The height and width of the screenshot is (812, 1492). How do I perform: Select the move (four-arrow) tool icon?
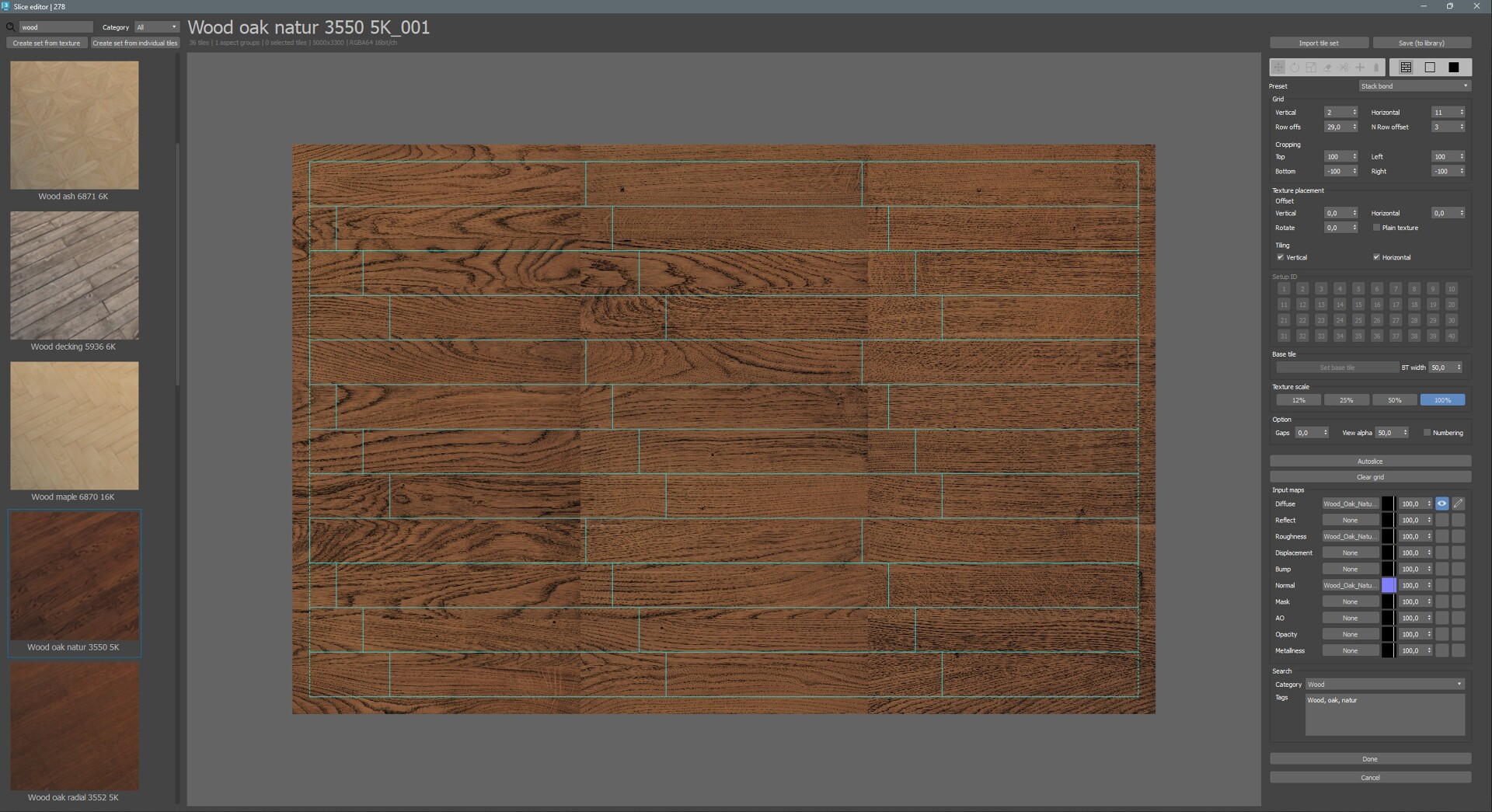point(1278,68)
